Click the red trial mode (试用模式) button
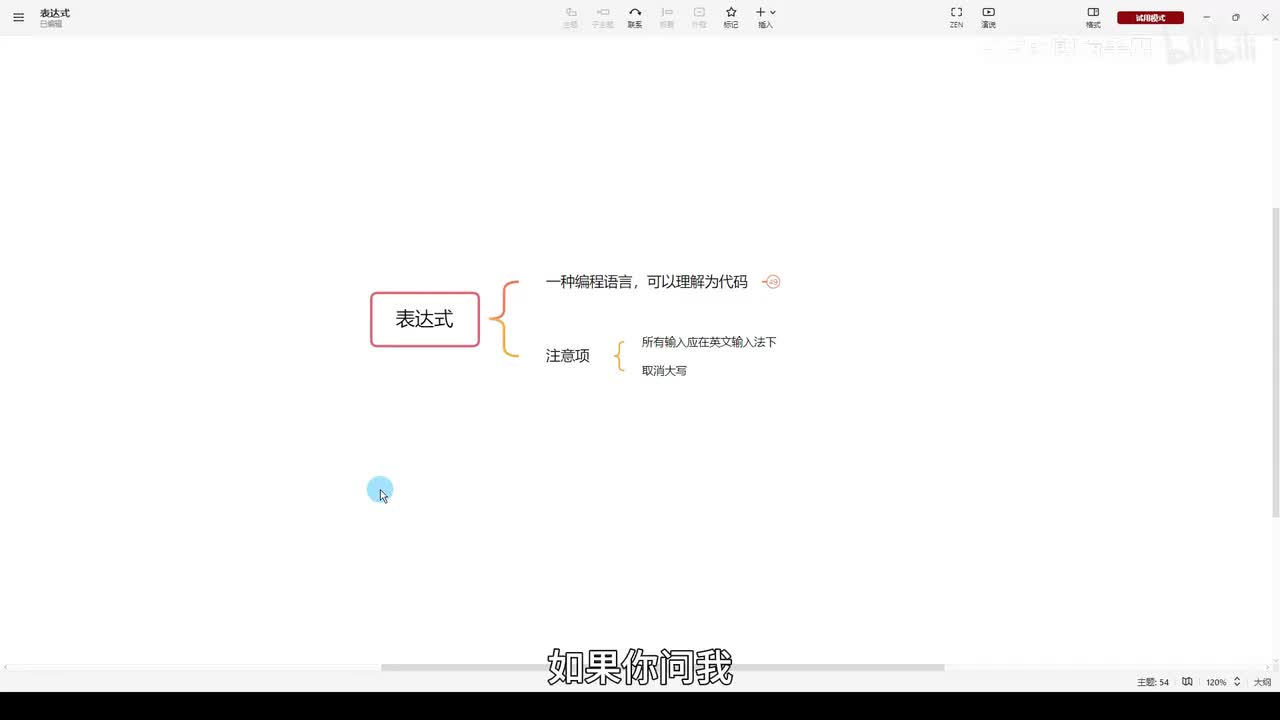 coord(1150,18)
